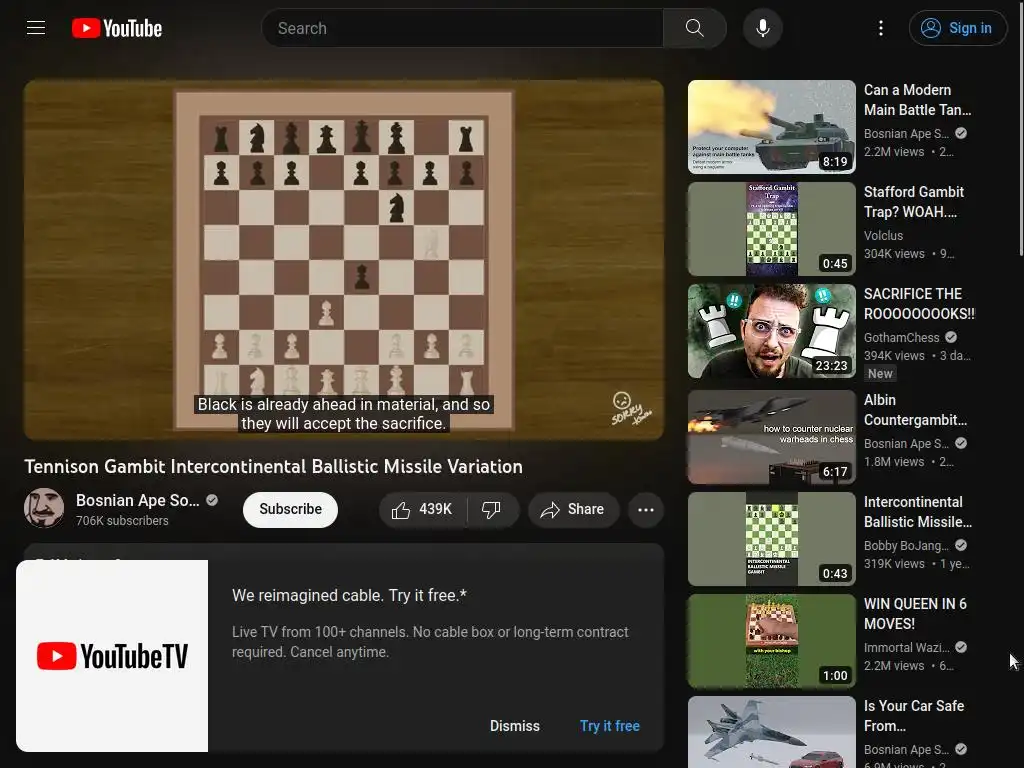Open the hamburger guide menu
This screenshot has height=768, width=1024.
[36, 27]
